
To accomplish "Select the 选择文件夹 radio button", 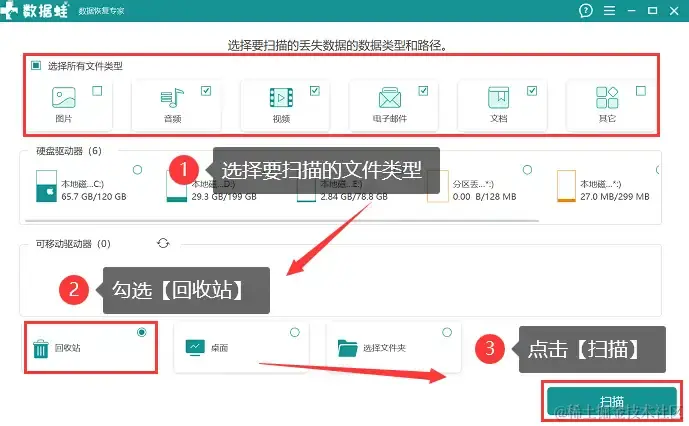I will click(447, 332).
